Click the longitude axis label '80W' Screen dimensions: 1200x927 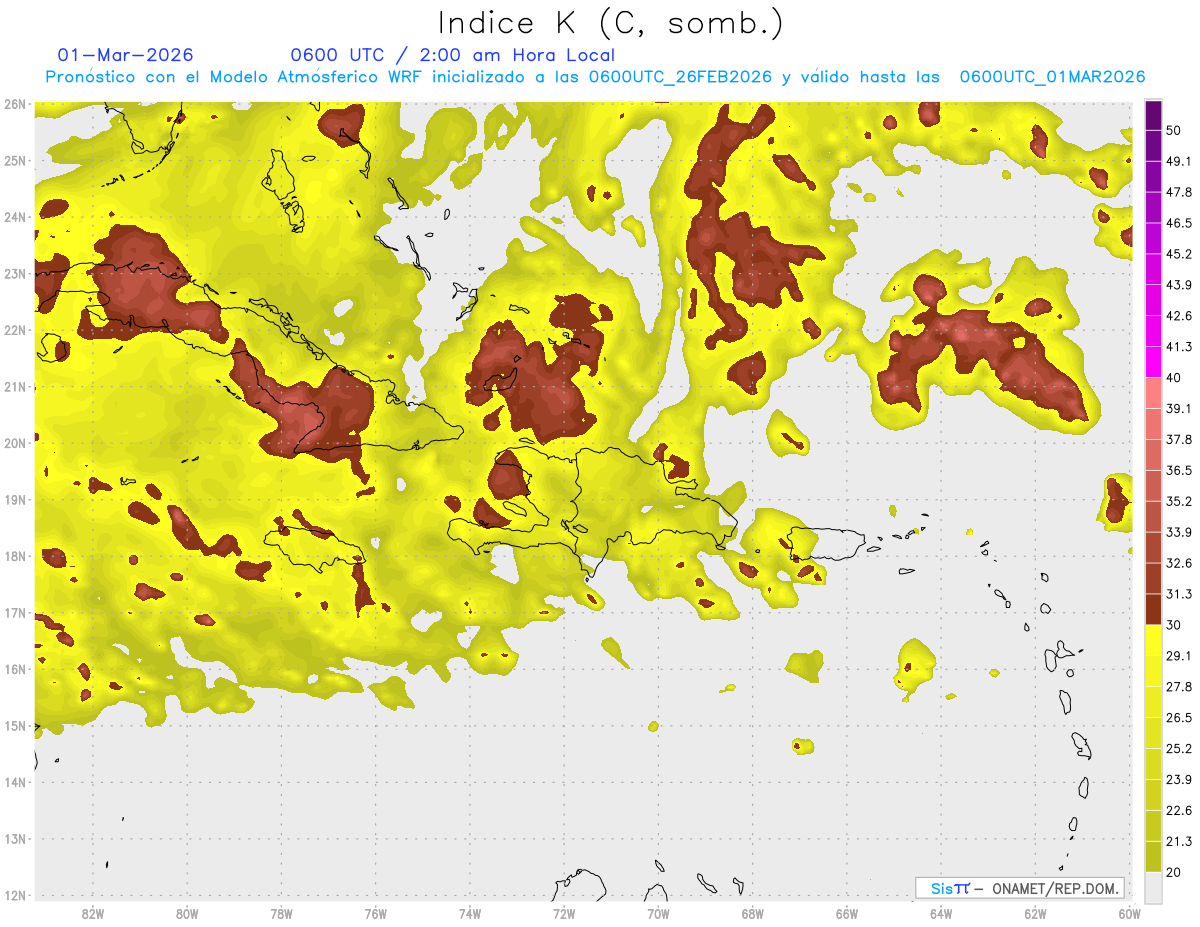point(187,914)
